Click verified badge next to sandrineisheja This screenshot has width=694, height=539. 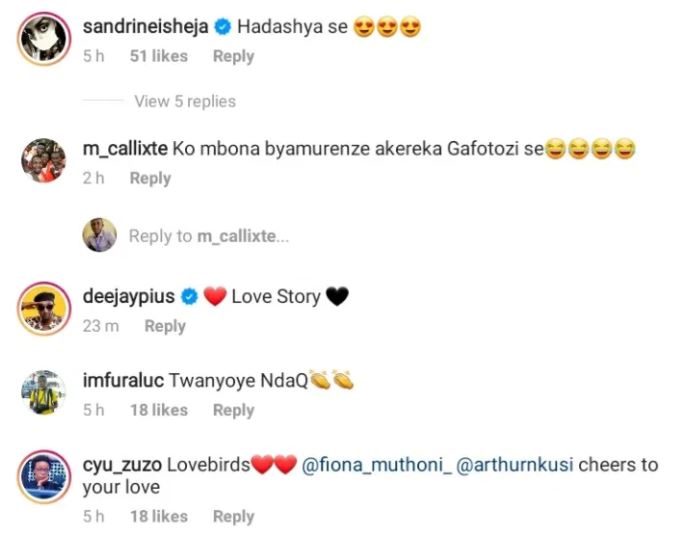(x=223, y=27)
